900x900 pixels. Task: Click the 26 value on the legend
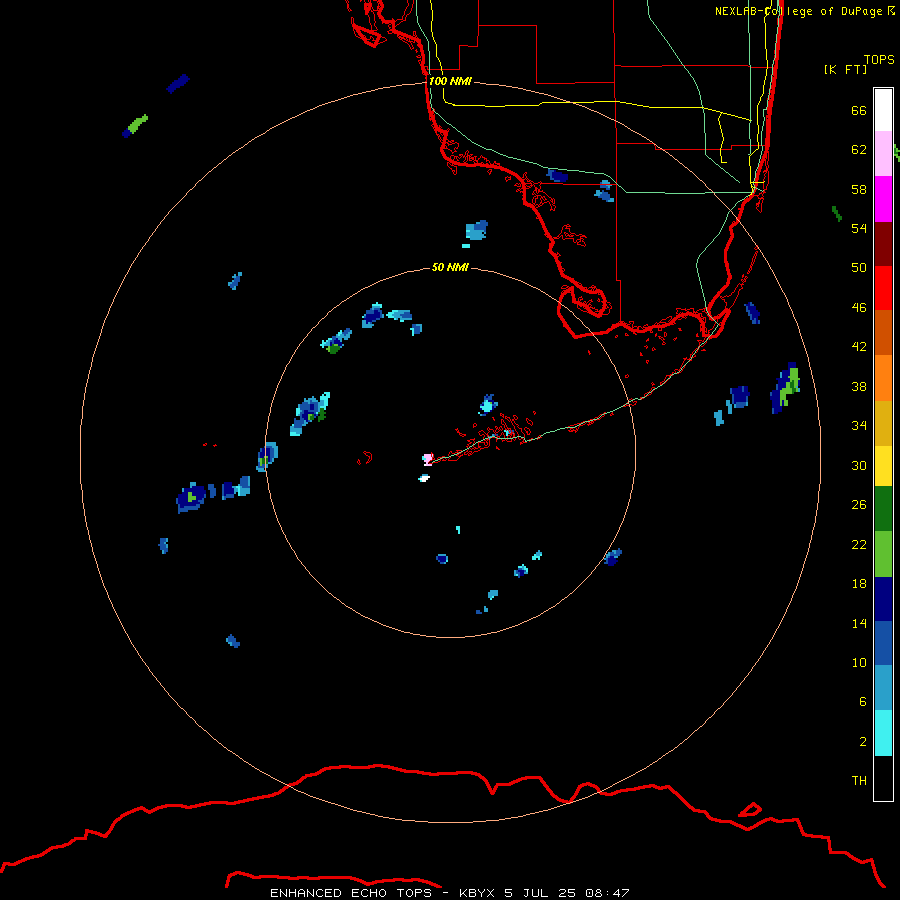859,505
